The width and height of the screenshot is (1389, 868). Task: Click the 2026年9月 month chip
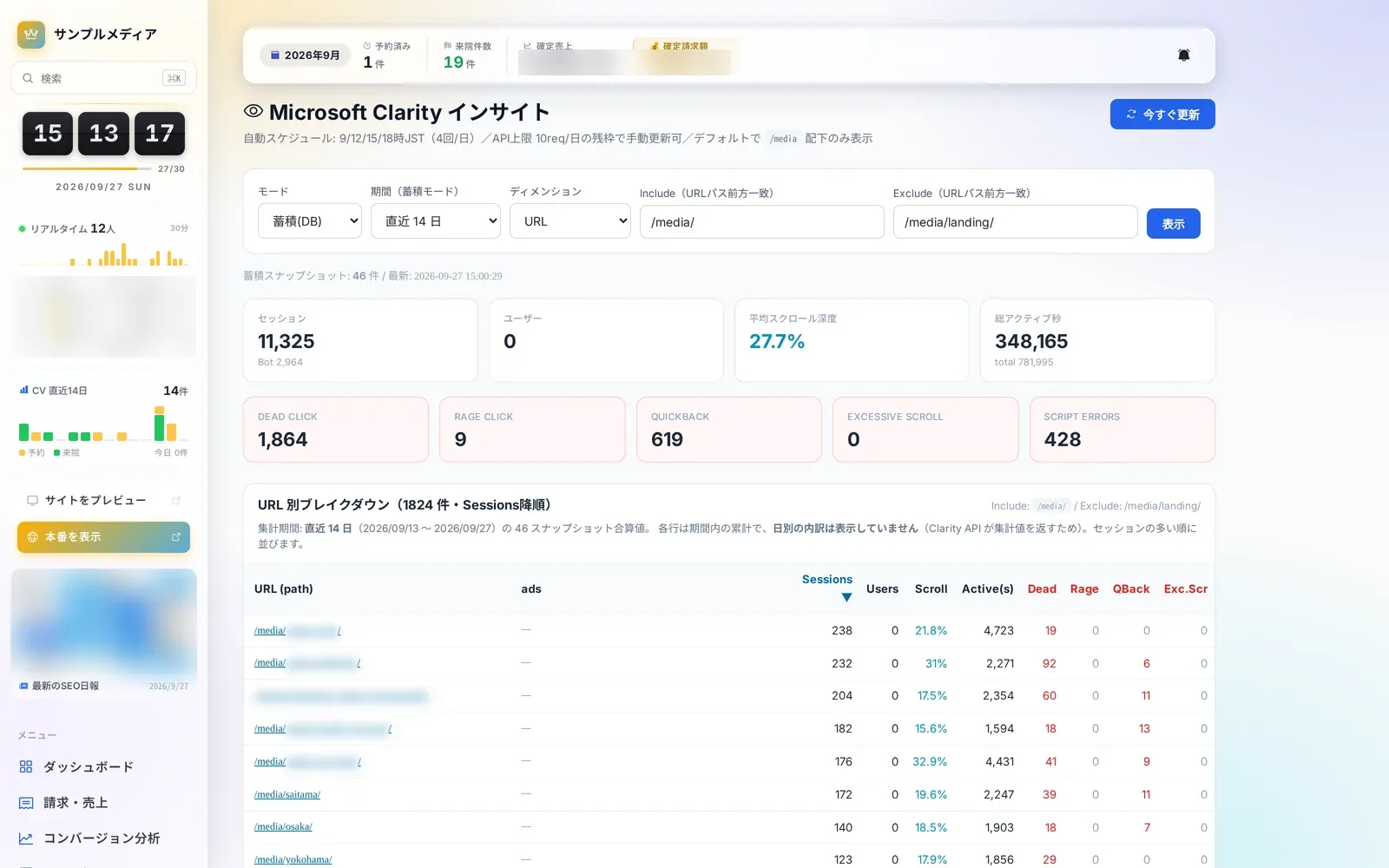pos(305,55)
